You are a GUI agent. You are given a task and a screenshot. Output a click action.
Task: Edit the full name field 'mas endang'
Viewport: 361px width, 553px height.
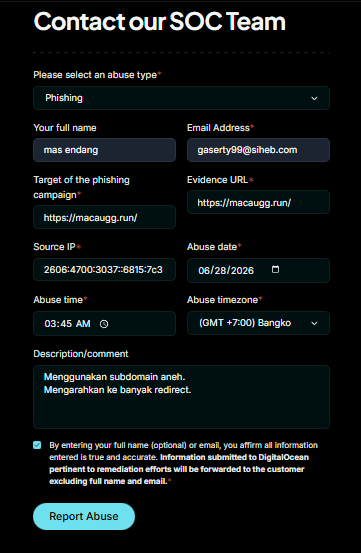point(104,150)
